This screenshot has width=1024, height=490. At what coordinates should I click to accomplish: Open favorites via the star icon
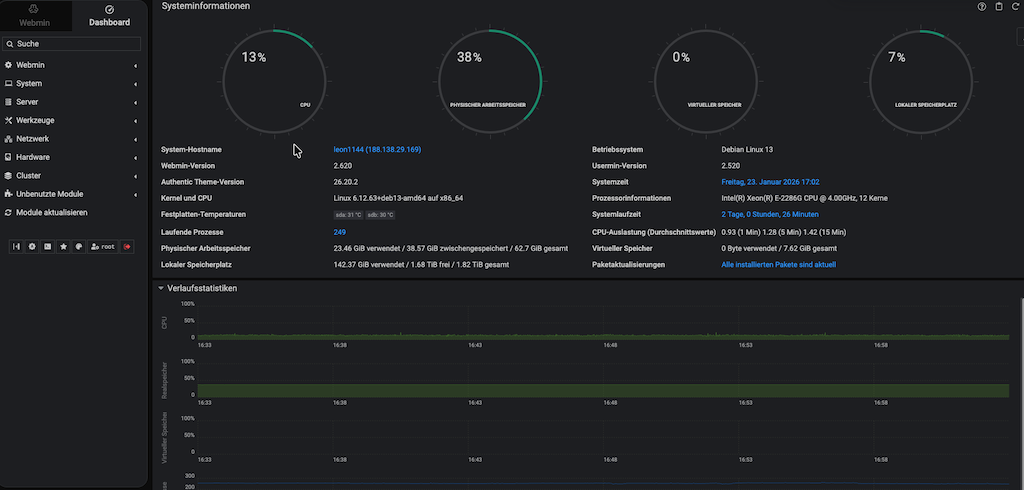point(63,245)
